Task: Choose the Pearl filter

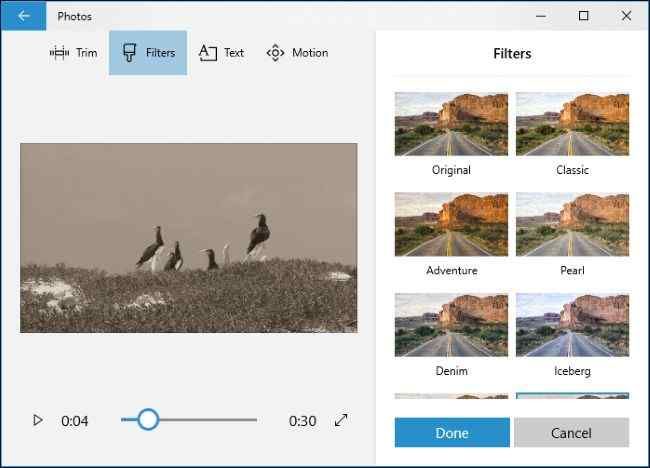Action: pyautogui.click(x=572, y=224)
